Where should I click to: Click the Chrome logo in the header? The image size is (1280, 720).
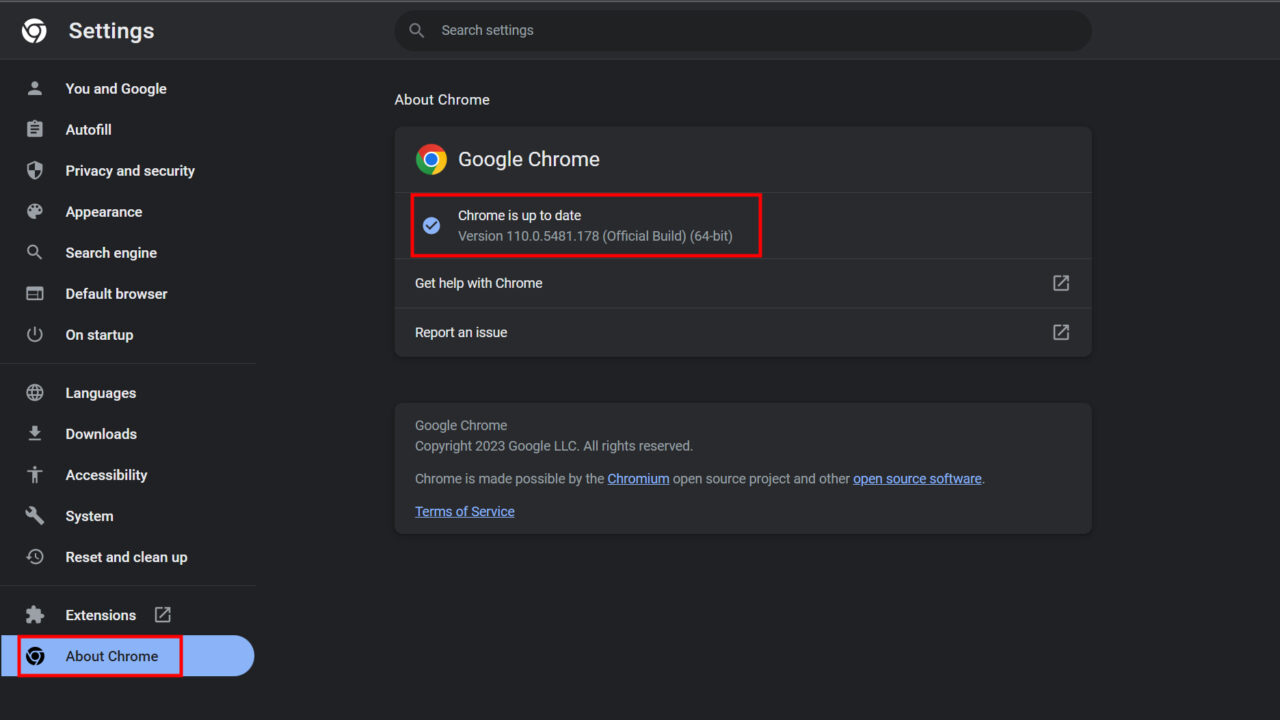[33, 30]
